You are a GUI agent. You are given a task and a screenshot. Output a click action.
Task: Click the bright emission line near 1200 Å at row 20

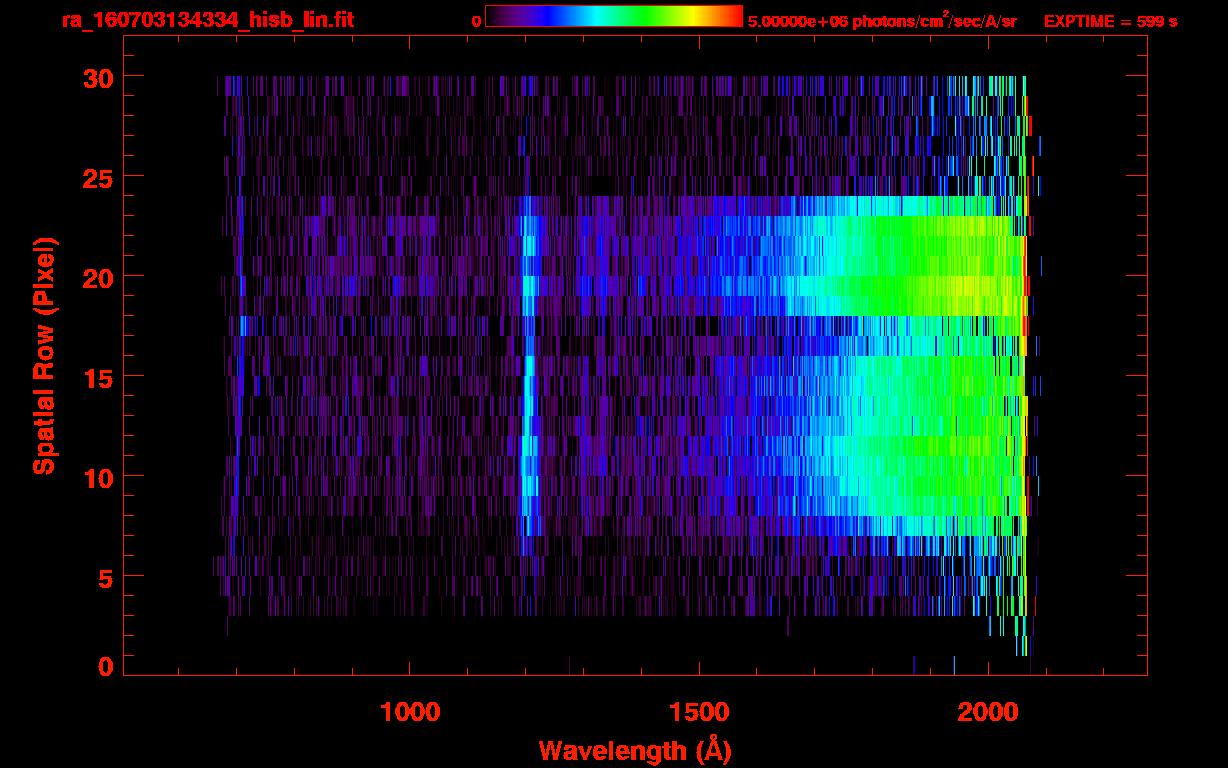(x=528, y=277)
